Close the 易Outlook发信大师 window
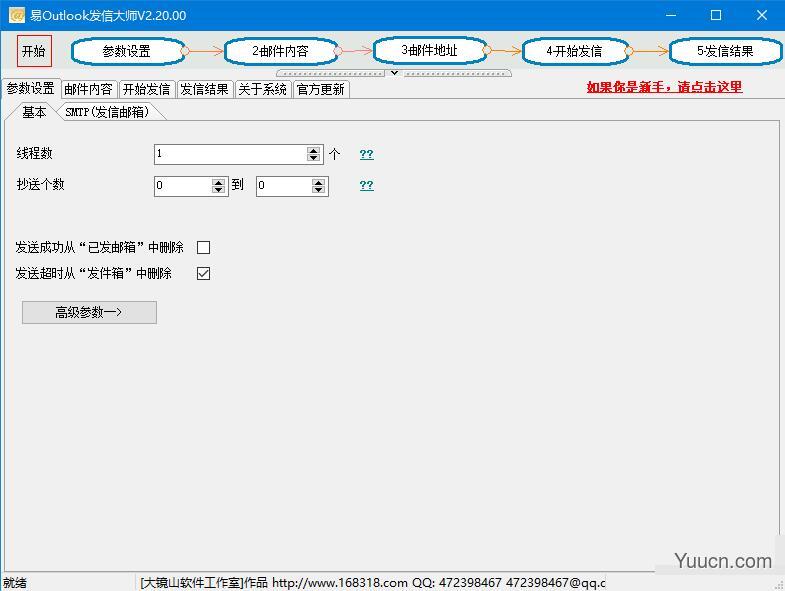This screenshot has width=785, height=591. tap(761, 15)
